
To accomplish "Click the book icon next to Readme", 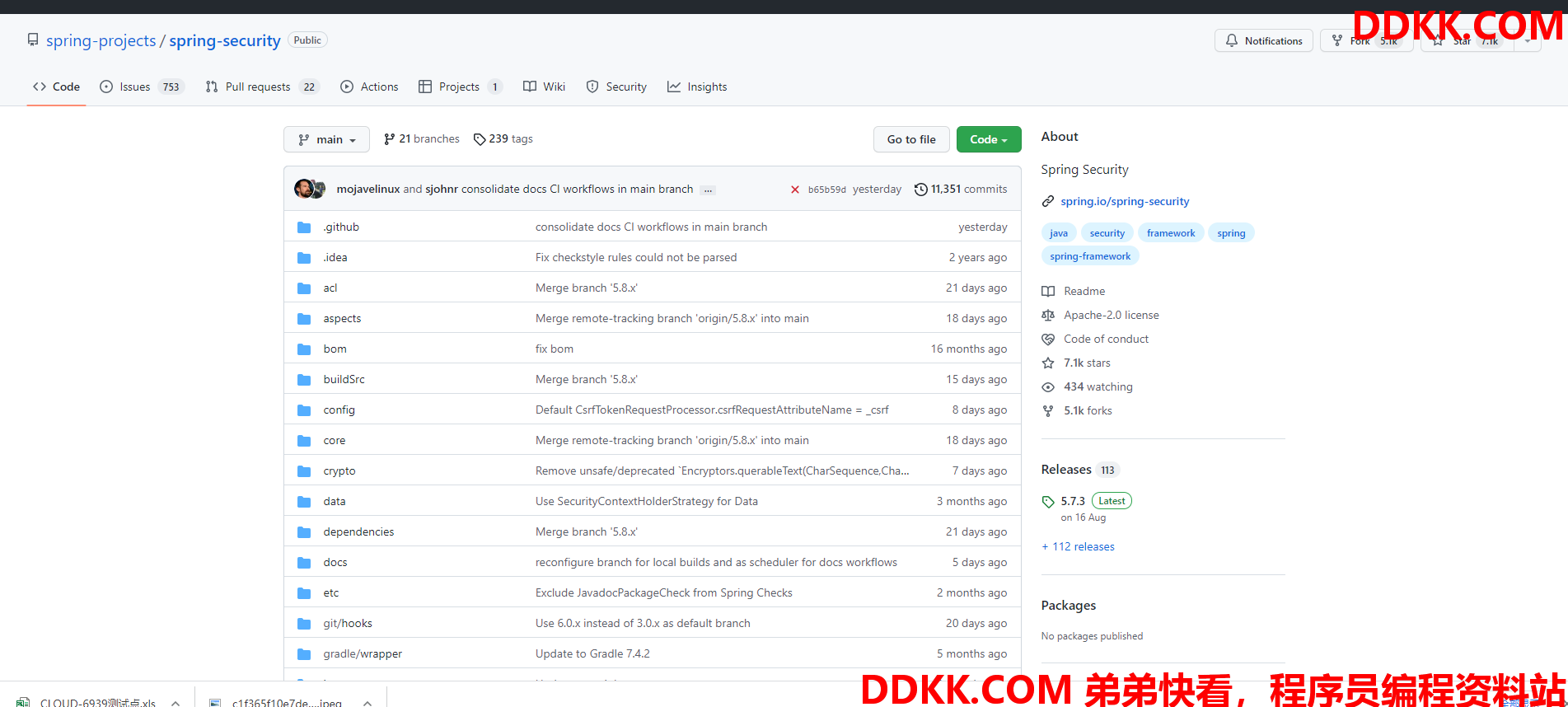I will 1048,291.
